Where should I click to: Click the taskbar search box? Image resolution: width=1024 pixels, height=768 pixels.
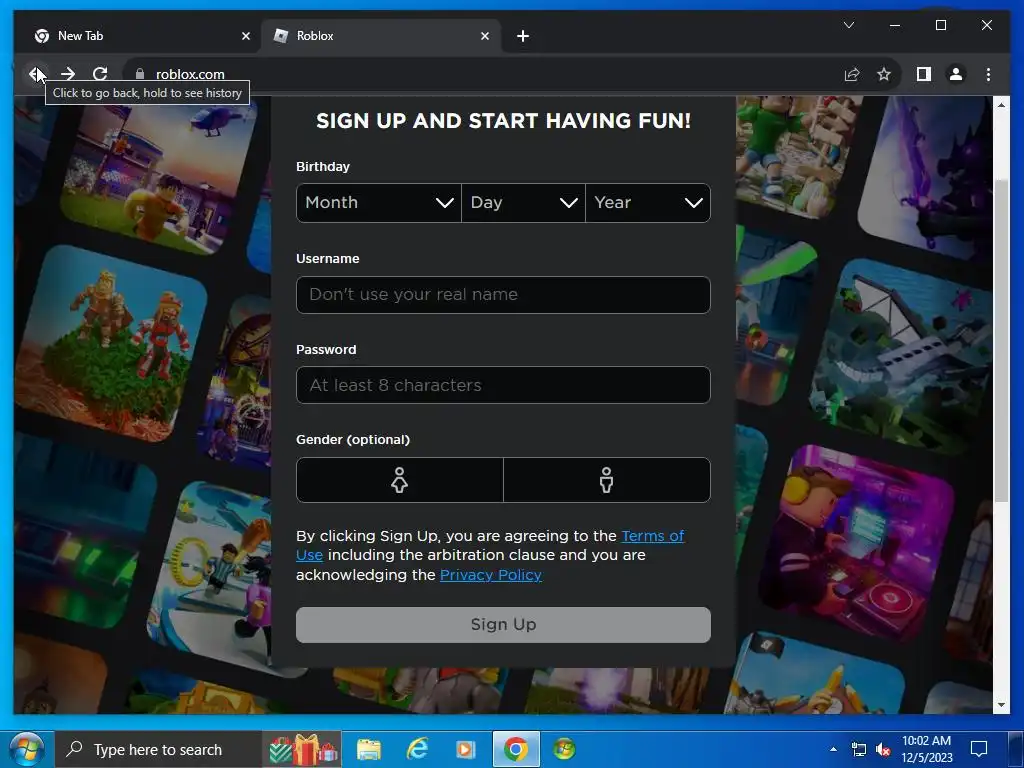[160, 750]
